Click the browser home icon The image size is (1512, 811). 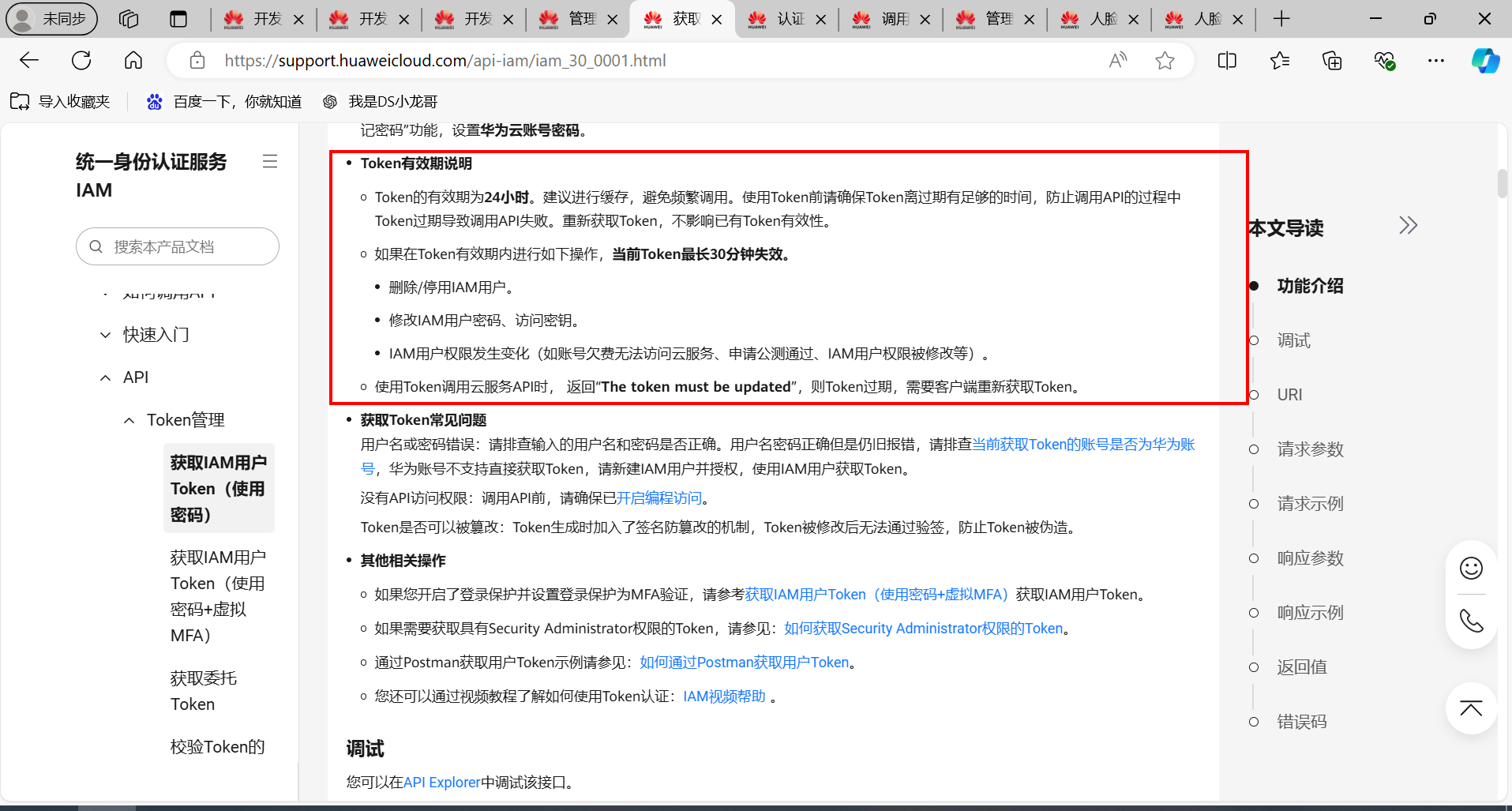tap(133, 60)
